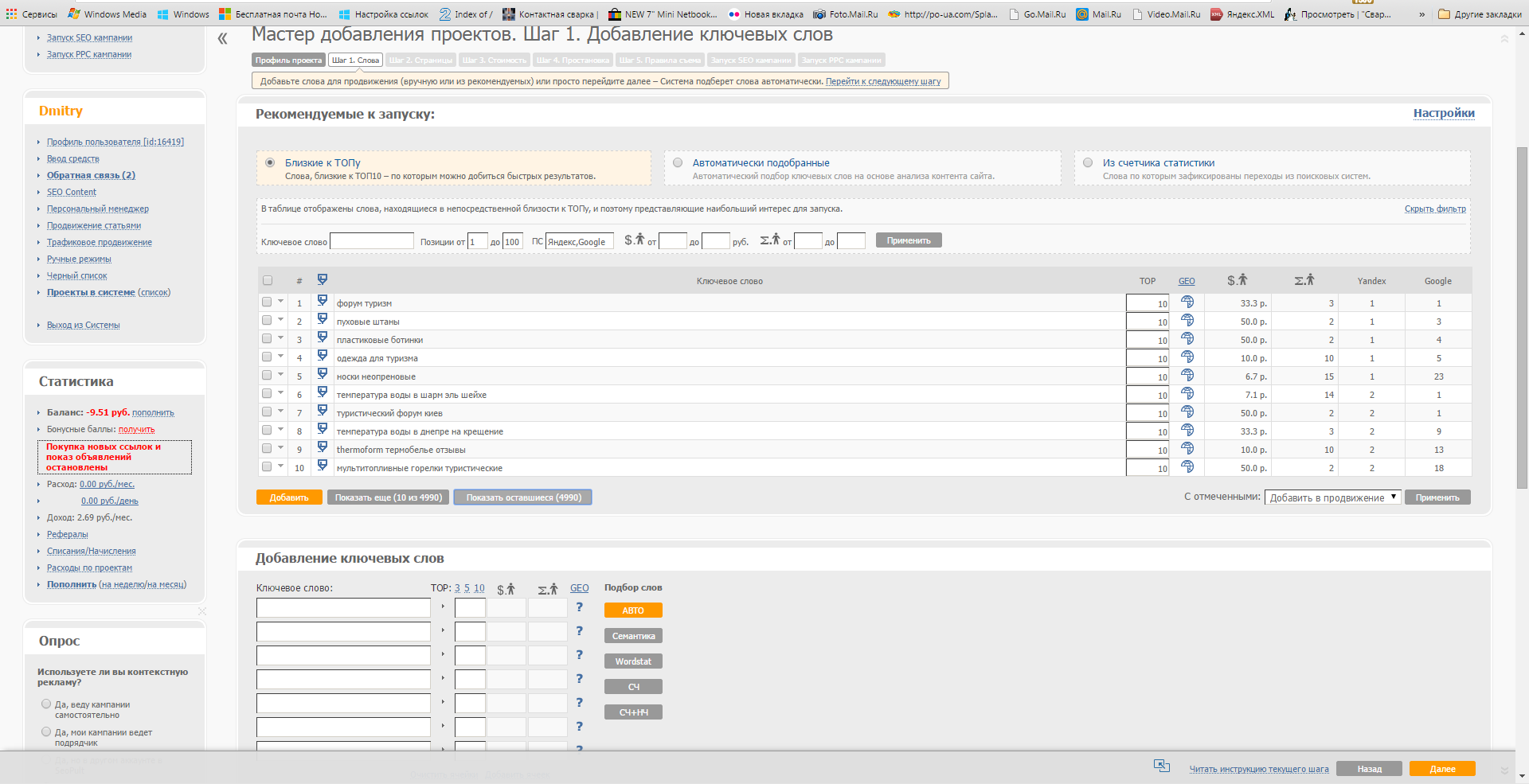Show more bookmarks with the chevron overflow button
The width and height of the screenshot is (1529, 784).
(1421, 14)
